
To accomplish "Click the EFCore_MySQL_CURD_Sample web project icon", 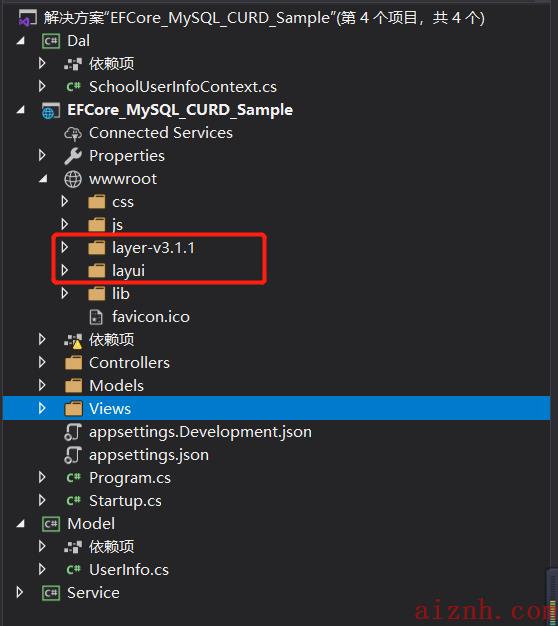I will pos(51,110).
